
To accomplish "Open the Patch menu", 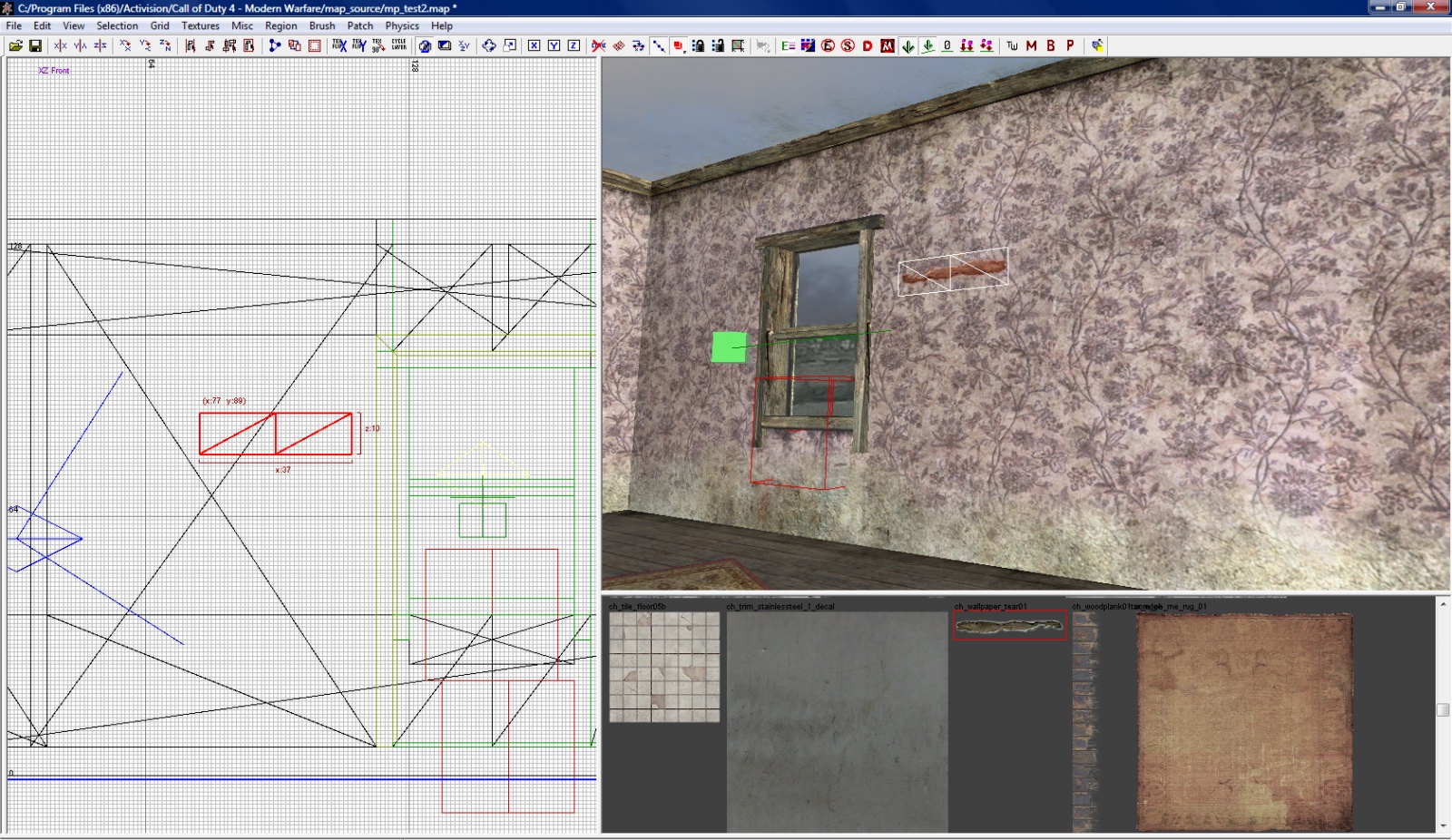I will click(359, 25).
